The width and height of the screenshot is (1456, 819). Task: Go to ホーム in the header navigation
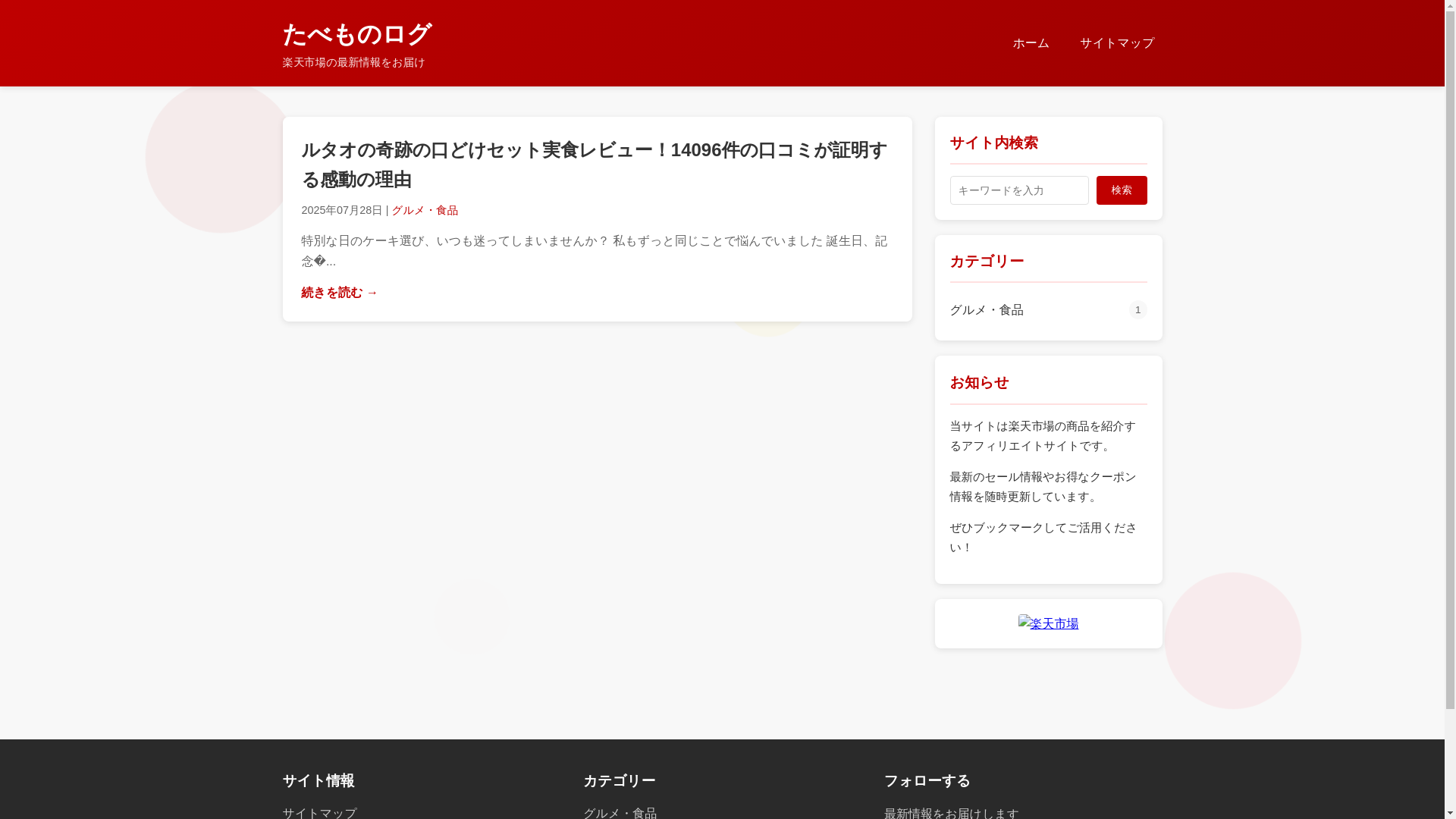click(1031, 43)
